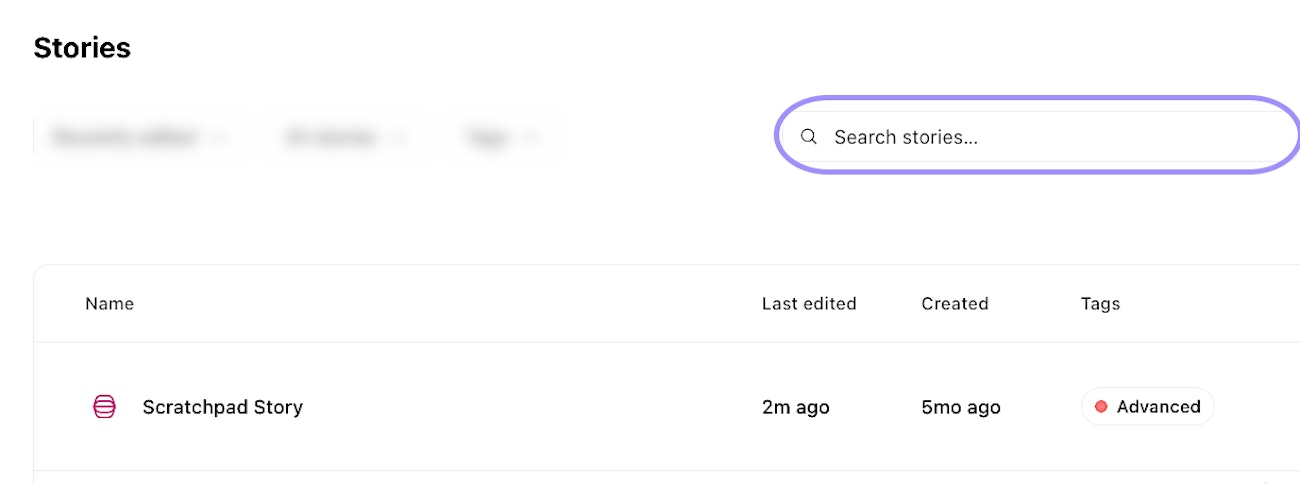Screen dimensions: 1300x484
Task: Click the chevron on first filter dropdown
Action: (217, 137)
